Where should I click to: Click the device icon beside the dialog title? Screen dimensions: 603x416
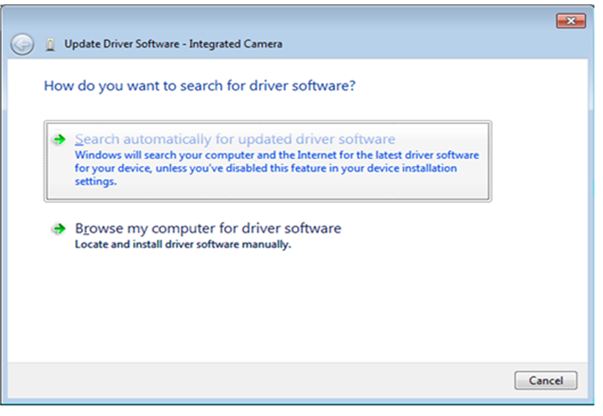(x=50, y=45)
